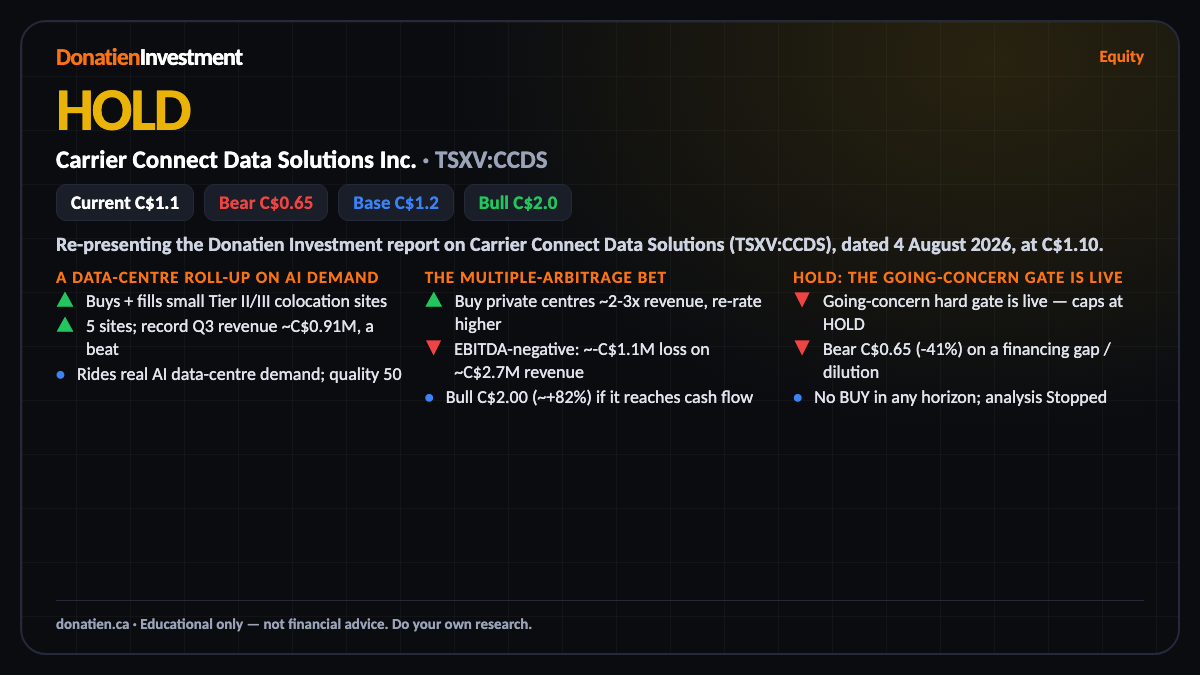Click the green up-triangle next to '5 sites; record Q3 revenue'
The height and width of the screenshot is (675, 1200).
coord(64,324)
